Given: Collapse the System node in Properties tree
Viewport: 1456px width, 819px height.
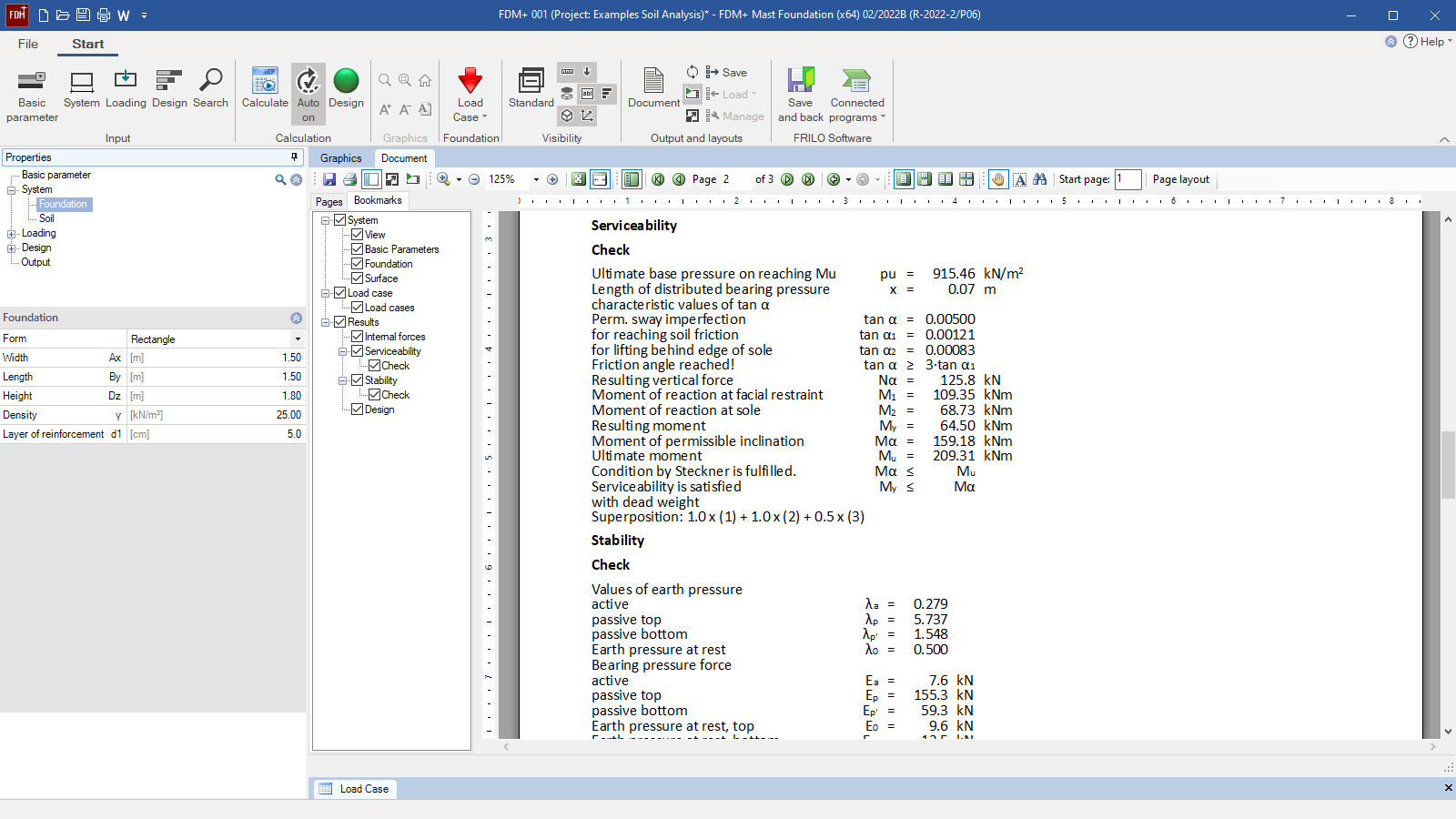Looking at the screenshot, I should pos(12,190).
